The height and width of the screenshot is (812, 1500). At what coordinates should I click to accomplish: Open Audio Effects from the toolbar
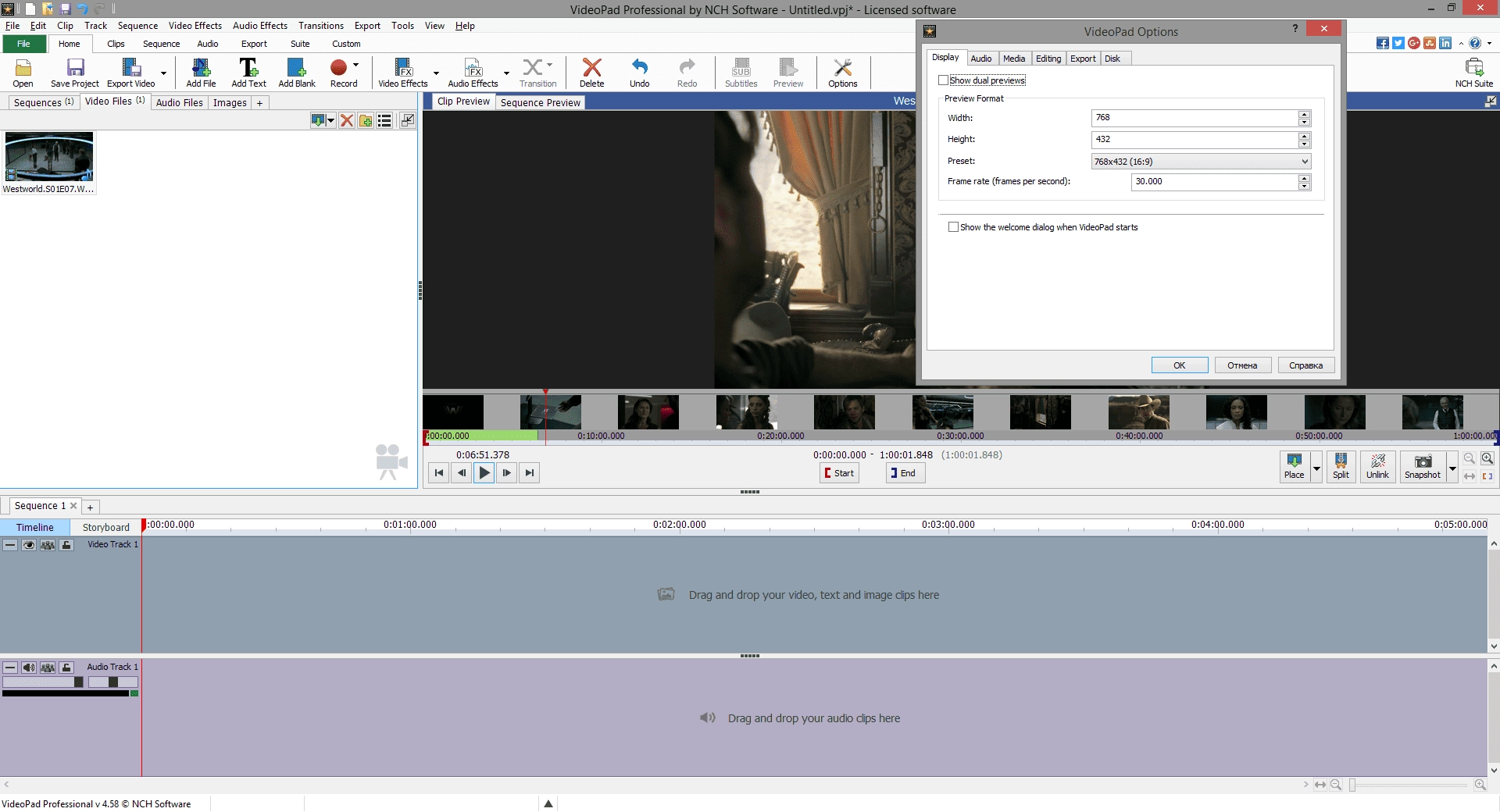473,73
